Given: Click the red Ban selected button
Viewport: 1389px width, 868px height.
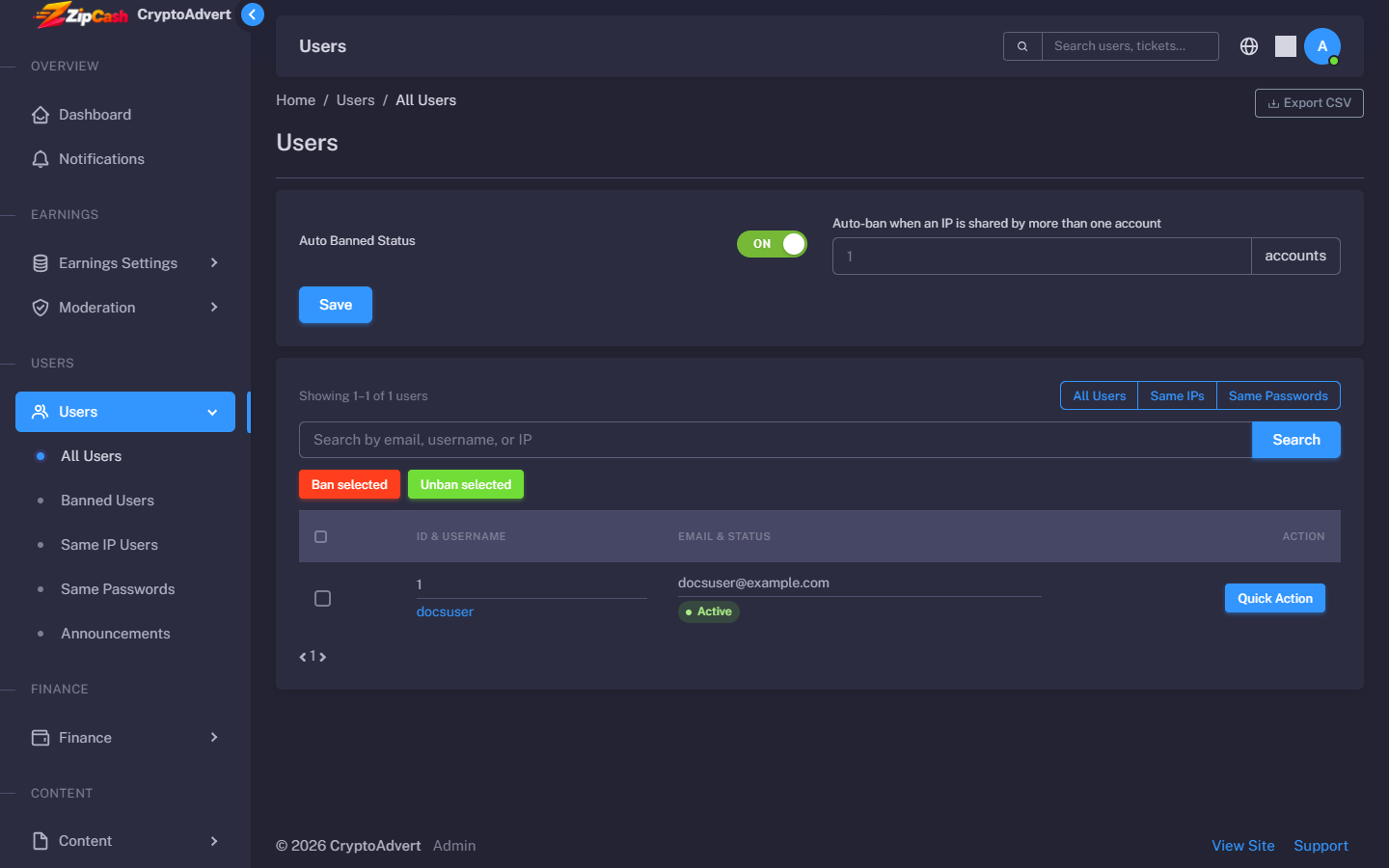Looking at the screenshot, I should 349,484.
